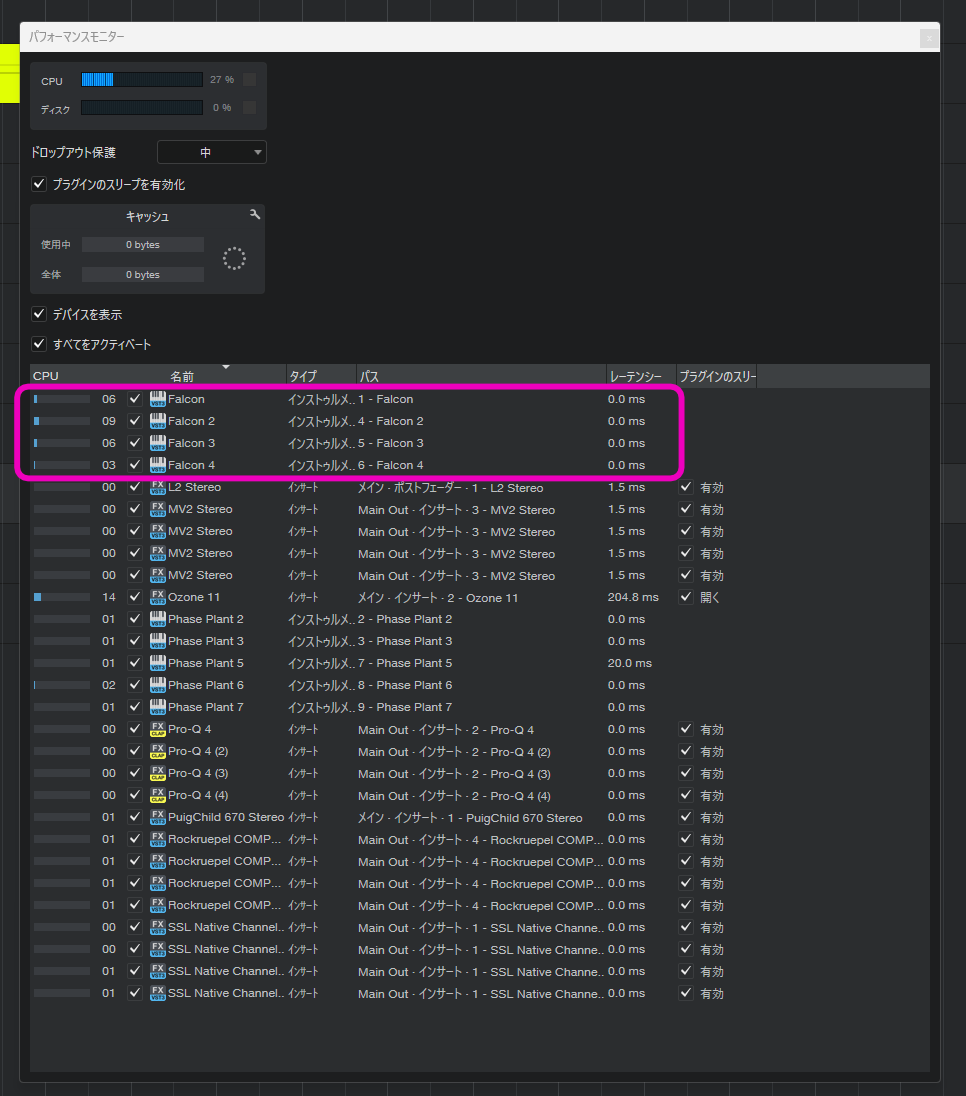Close the performance monitor window
The width and height of the screenshot is (966, 1096).
tap(928, 38)
